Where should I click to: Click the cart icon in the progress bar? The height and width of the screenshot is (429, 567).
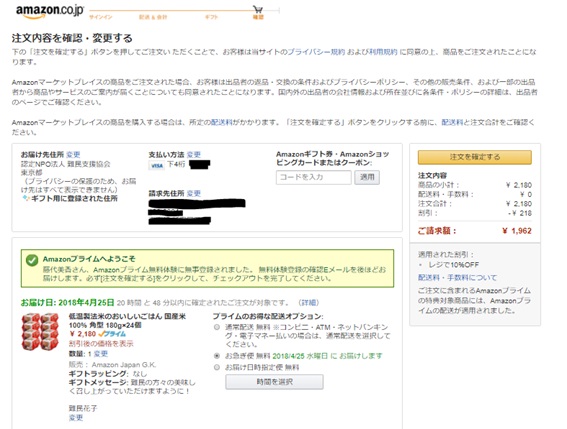(x=258, y=9)
